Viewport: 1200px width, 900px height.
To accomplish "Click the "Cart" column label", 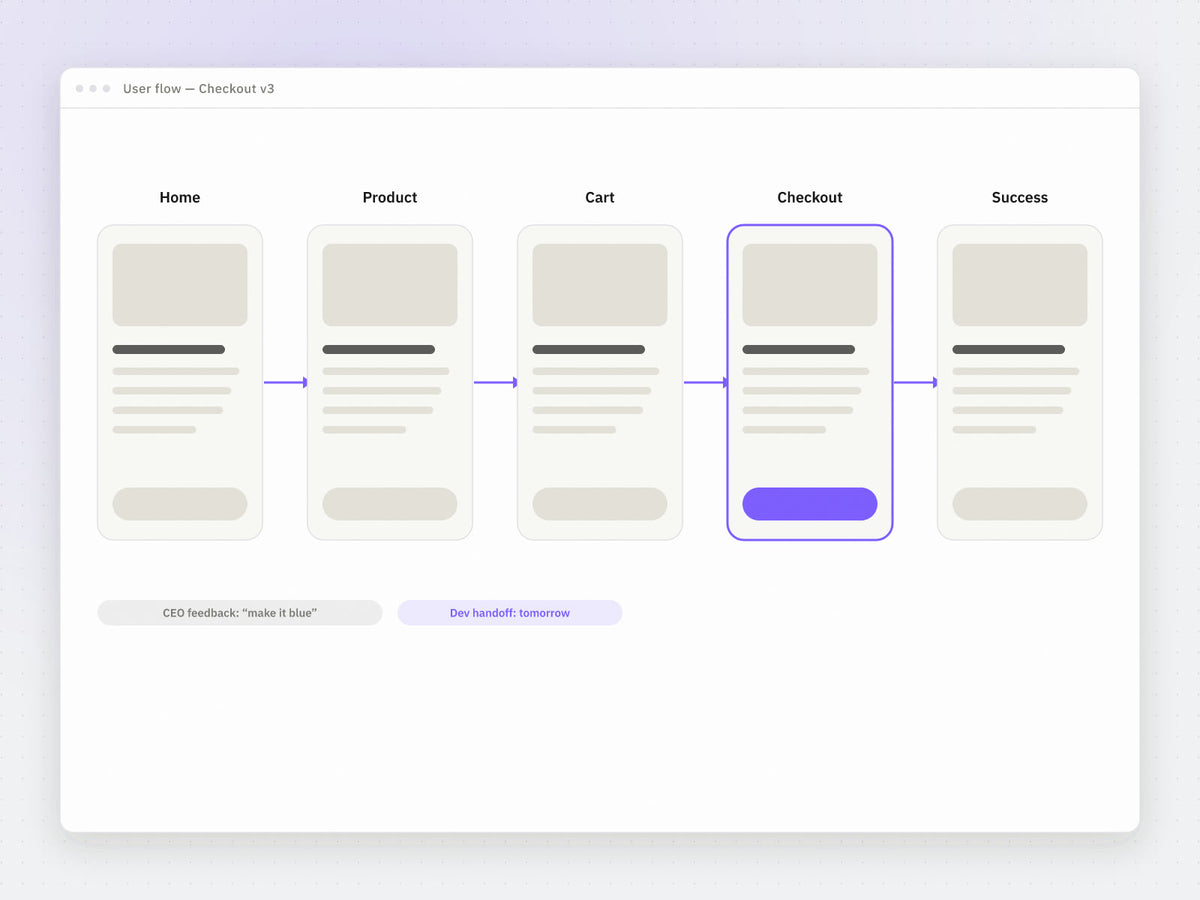I will click(x=600, y=198).
